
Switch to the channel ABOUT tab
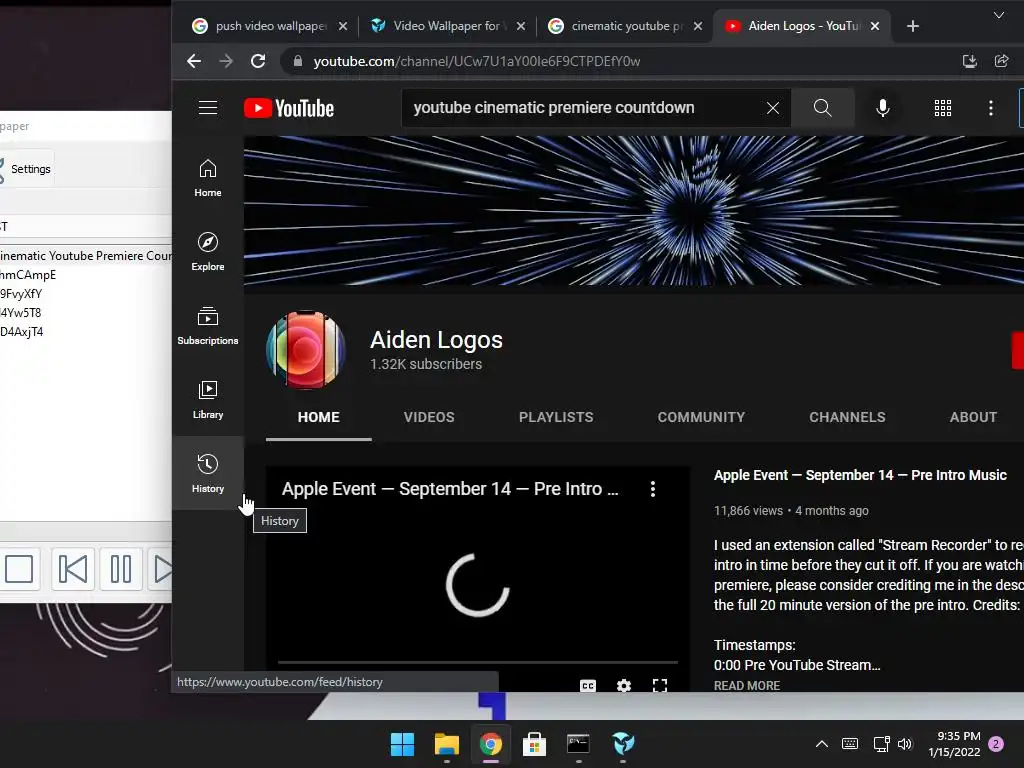(x=973, y=417)
